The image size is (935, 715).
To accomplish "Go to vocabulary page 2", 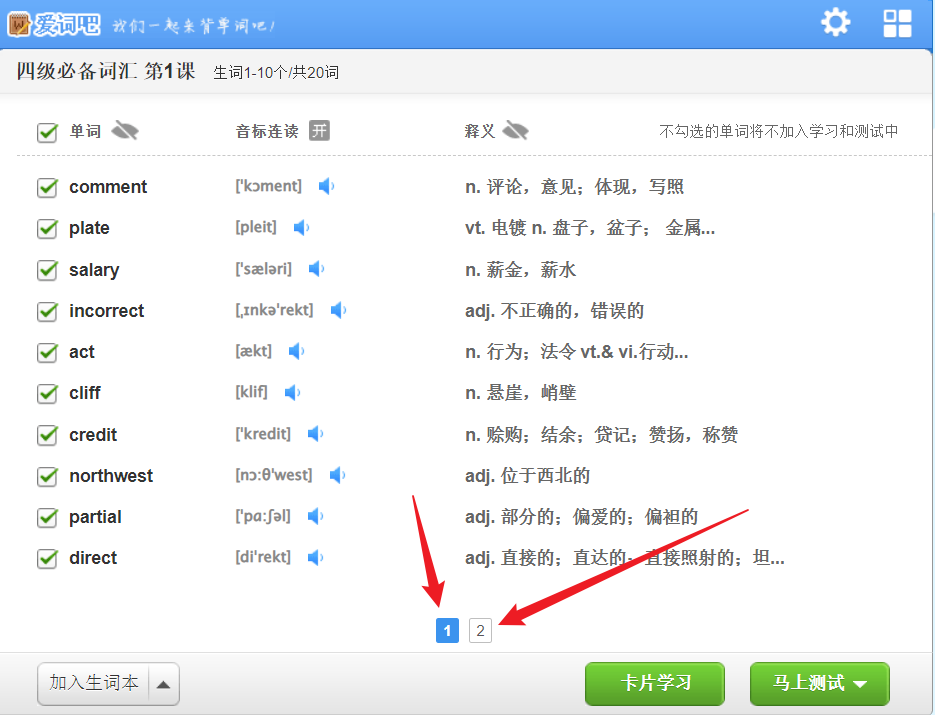I will click(479, 630).
